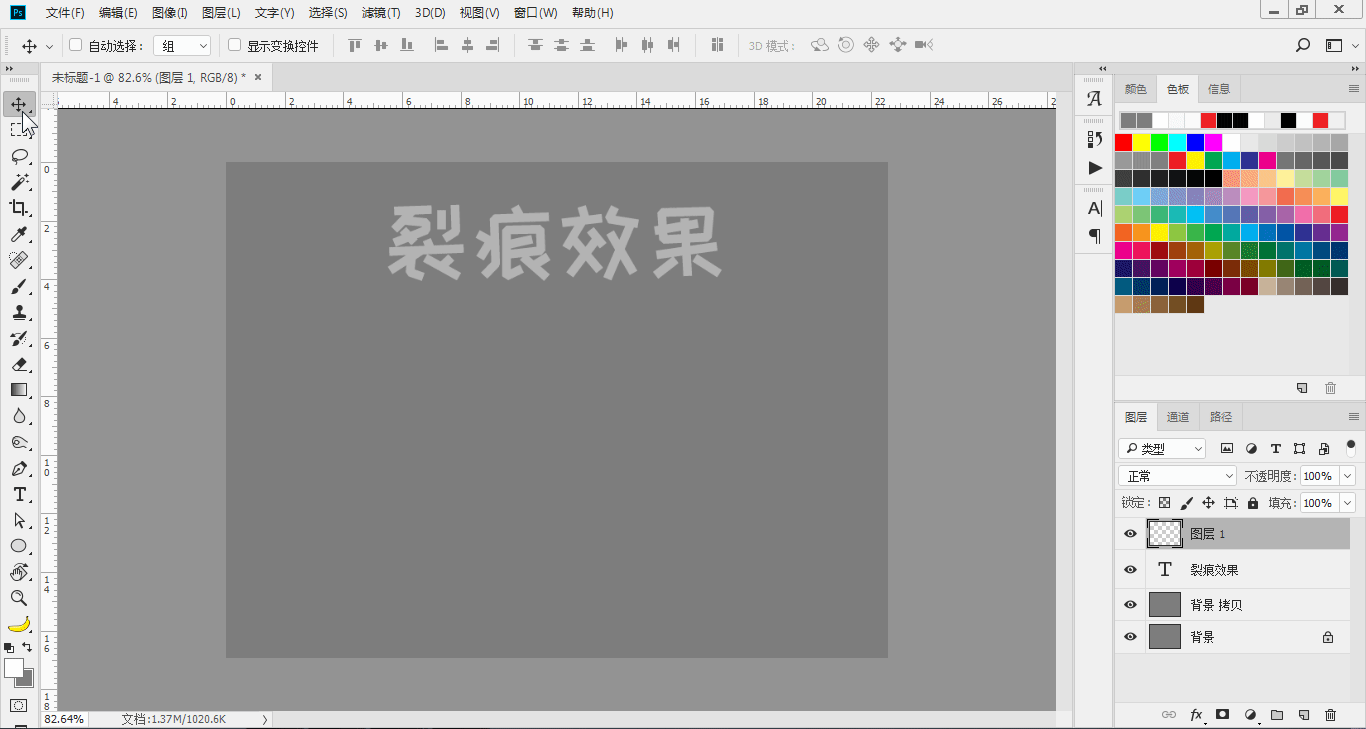Image resolution: width=1366 pixels, height=729 pixels.
Task: Toggle visibility of locked 背景 layer
Action: [x=1130, y=637]
